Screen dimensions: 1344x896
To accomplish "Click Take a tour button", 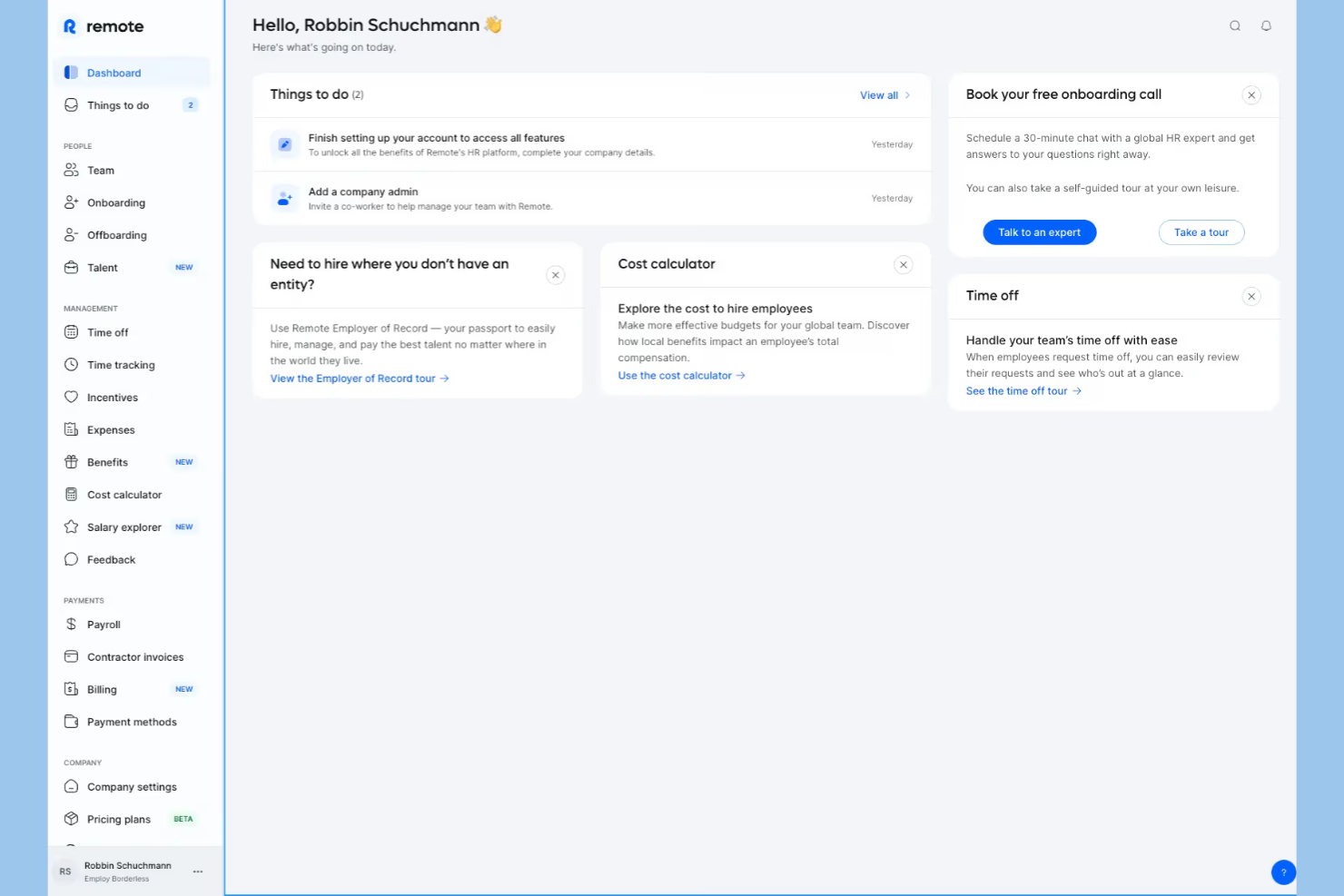I will pos(1201,232).
